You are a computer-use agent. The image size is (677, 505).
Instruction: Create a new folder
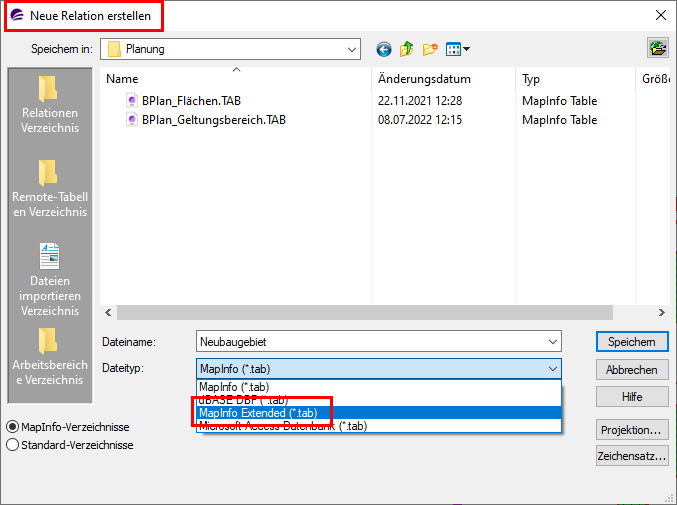coord(431,49)
